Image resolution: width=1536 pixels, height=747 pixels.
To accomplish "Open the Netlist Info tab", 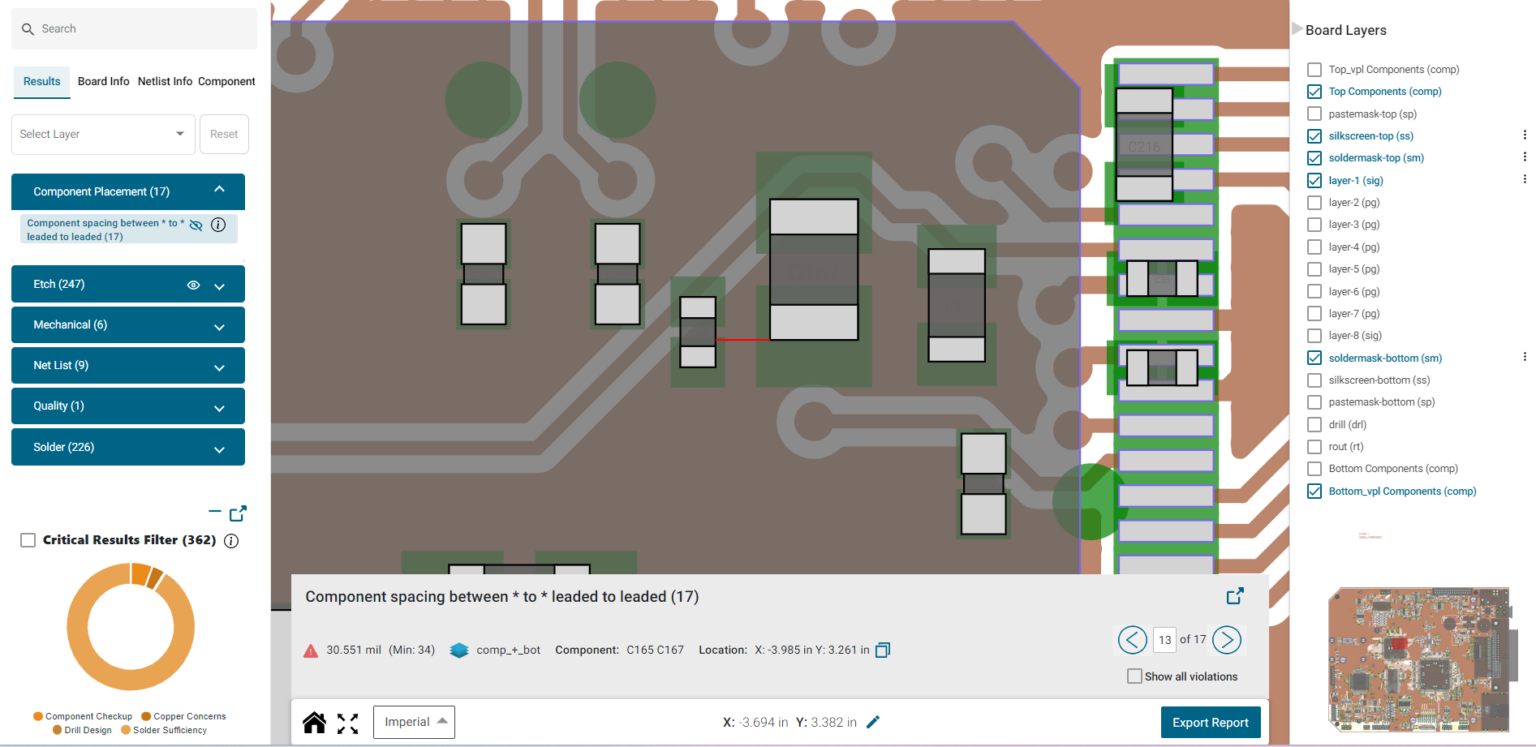I will 164,81.
